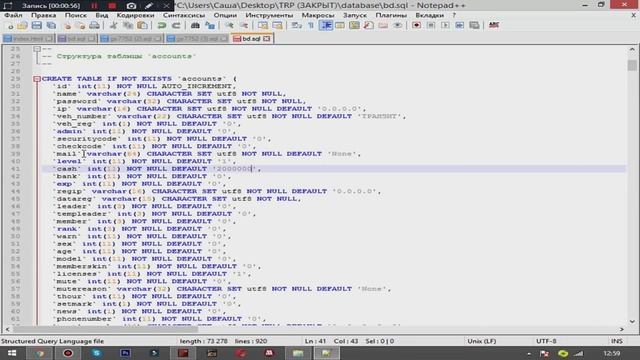640x360 pixels.
Task: Toggle synchronized horizontal scrolling icon
Action: coord(278,26)
